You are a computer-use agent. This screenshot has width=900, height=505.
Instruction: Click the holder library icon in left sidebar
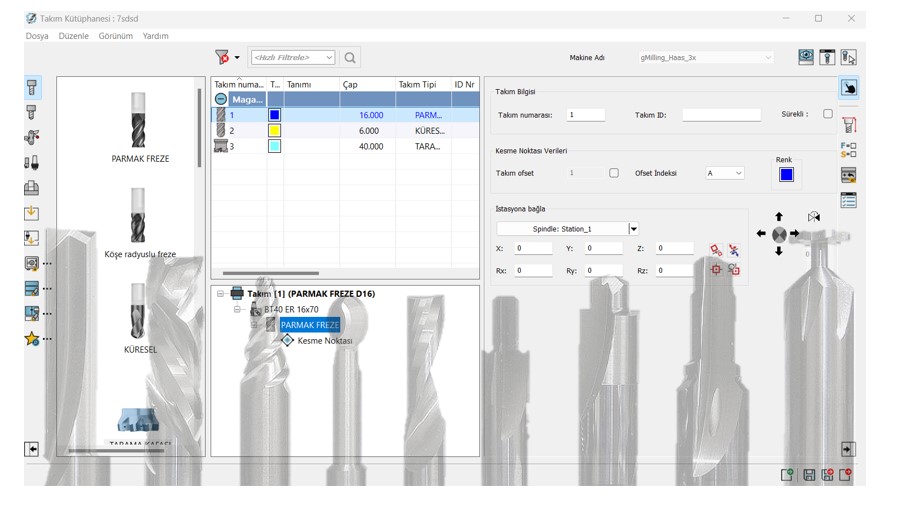pos(32,188)
